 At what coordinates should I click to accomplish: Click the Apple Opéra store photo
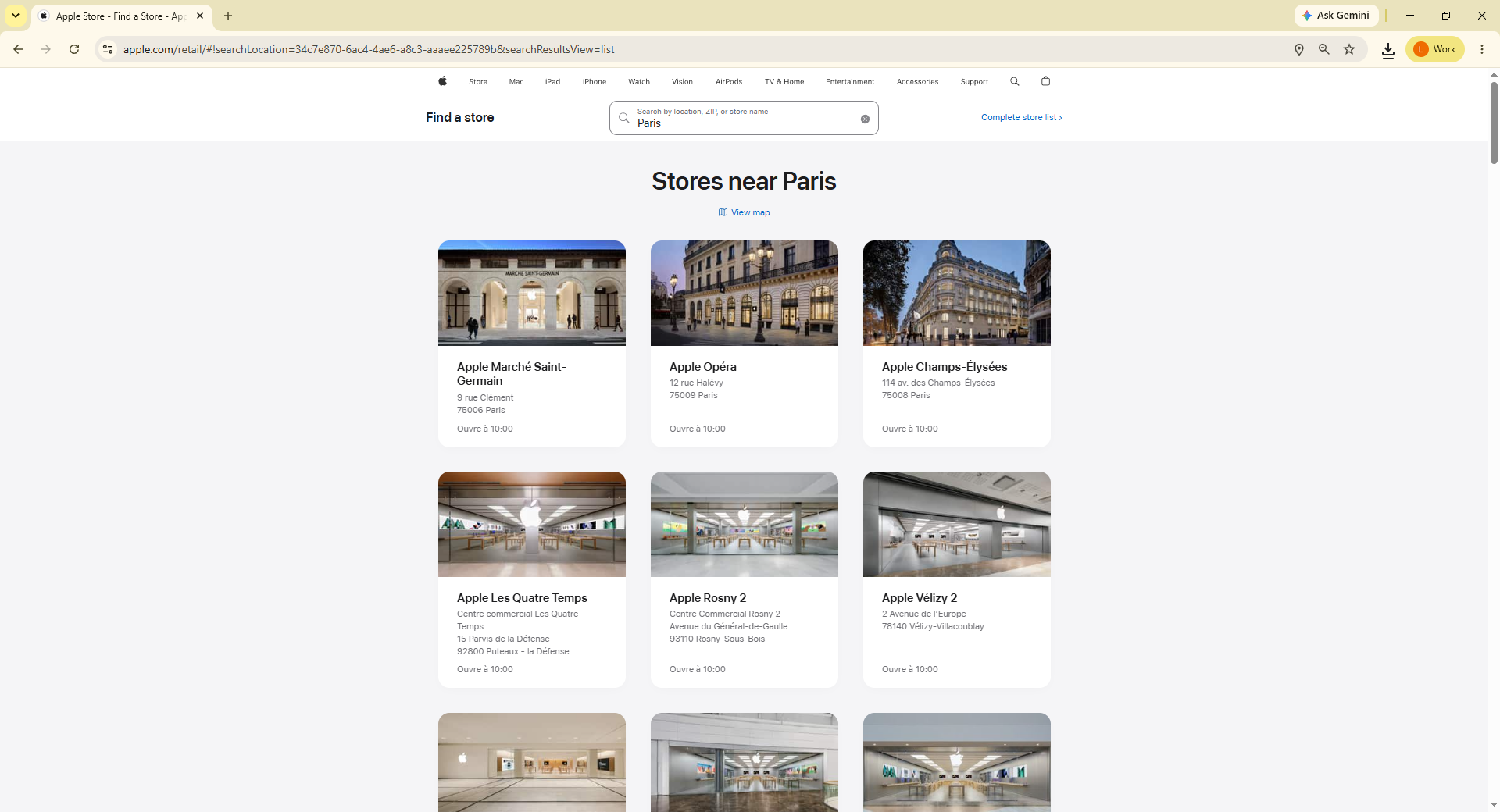745,293
